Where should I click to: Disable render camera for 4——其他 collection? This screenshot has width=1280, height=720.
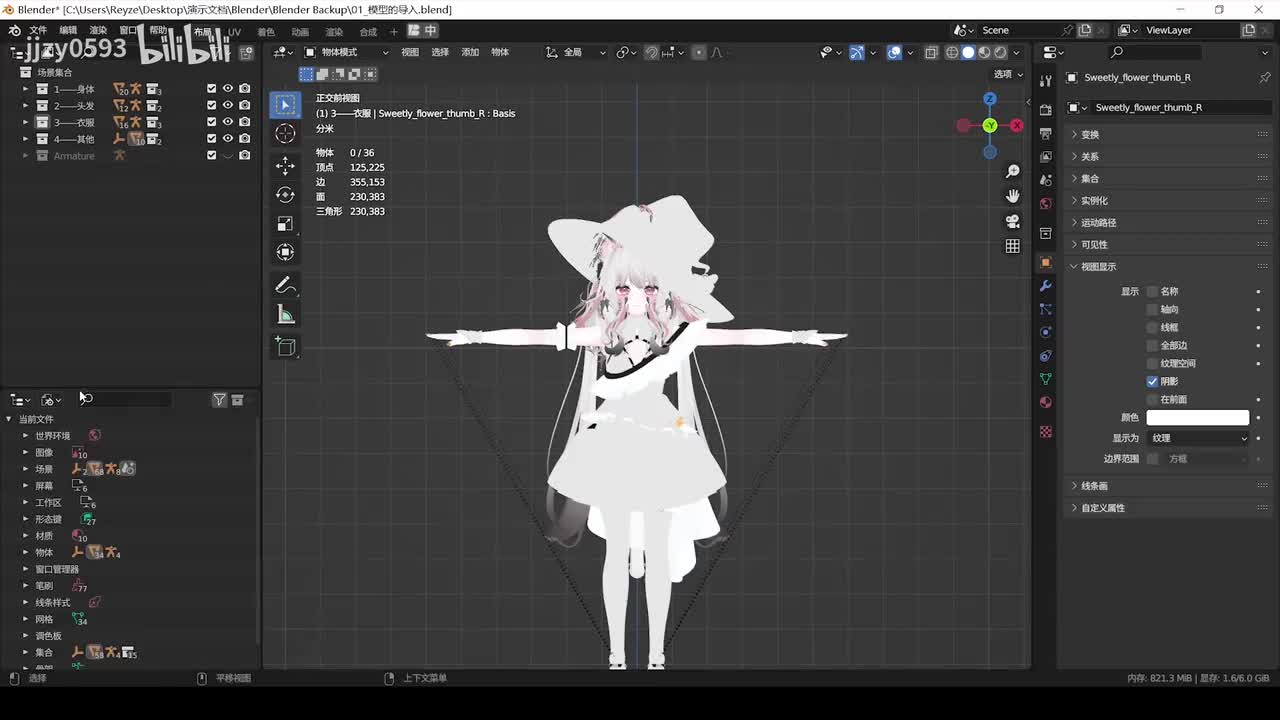point(244,138)
